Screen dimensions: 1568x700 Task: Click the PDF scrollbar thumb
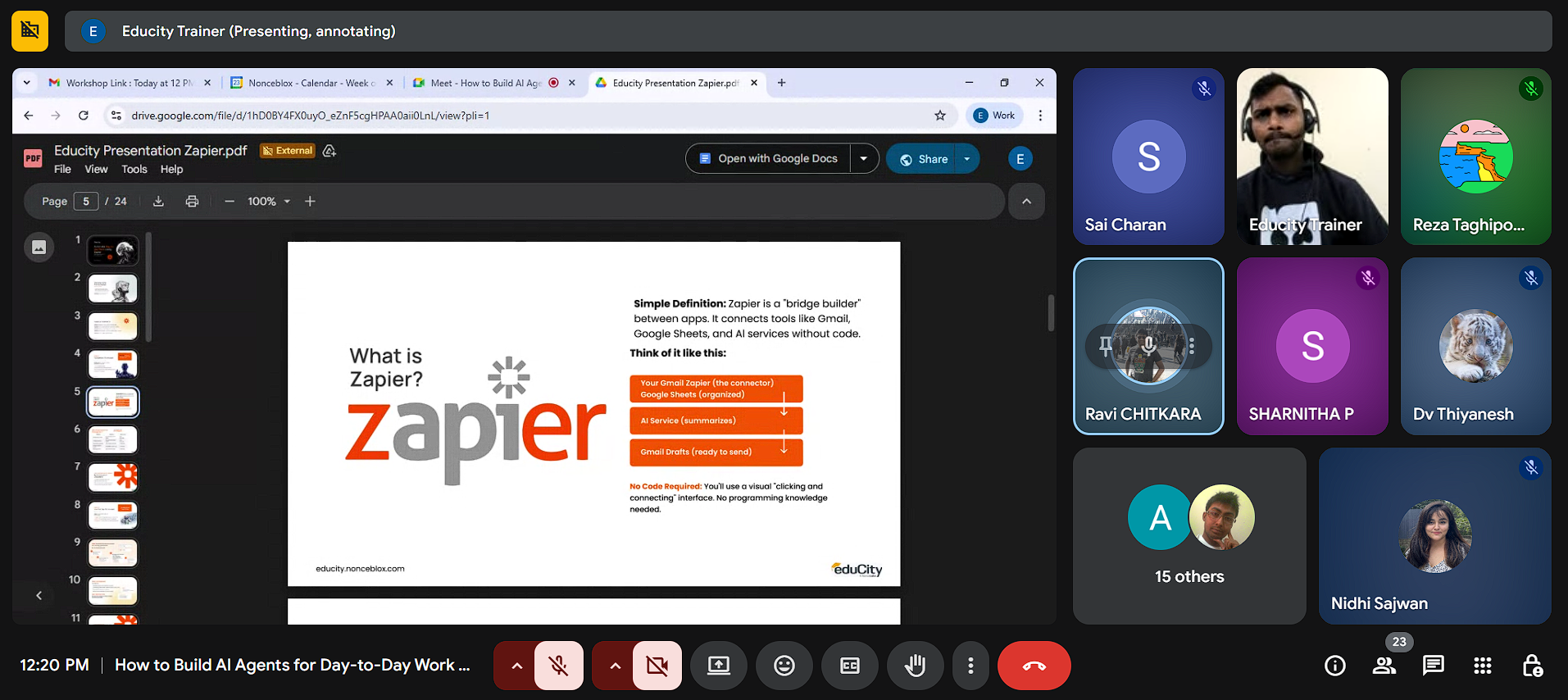click(1050, 312)
